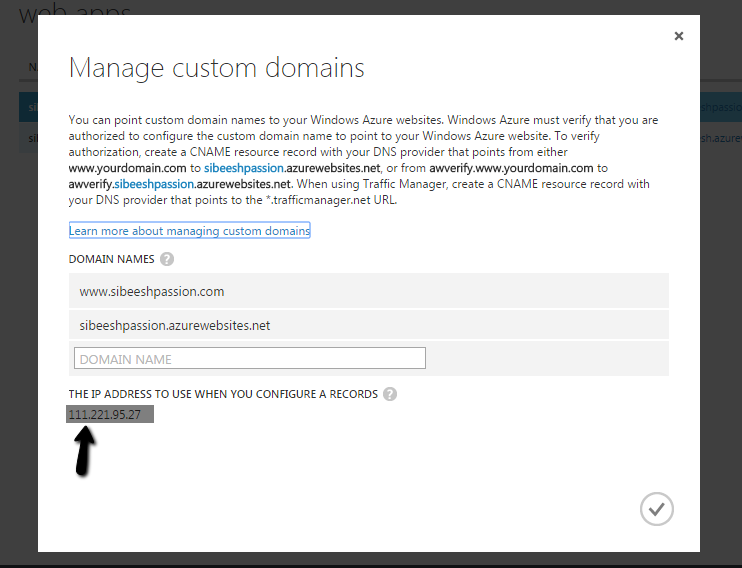The height and width of the screenshot is (568, 742).
Task: Click into the DOMAIN NAME input field
Action: 250,359
